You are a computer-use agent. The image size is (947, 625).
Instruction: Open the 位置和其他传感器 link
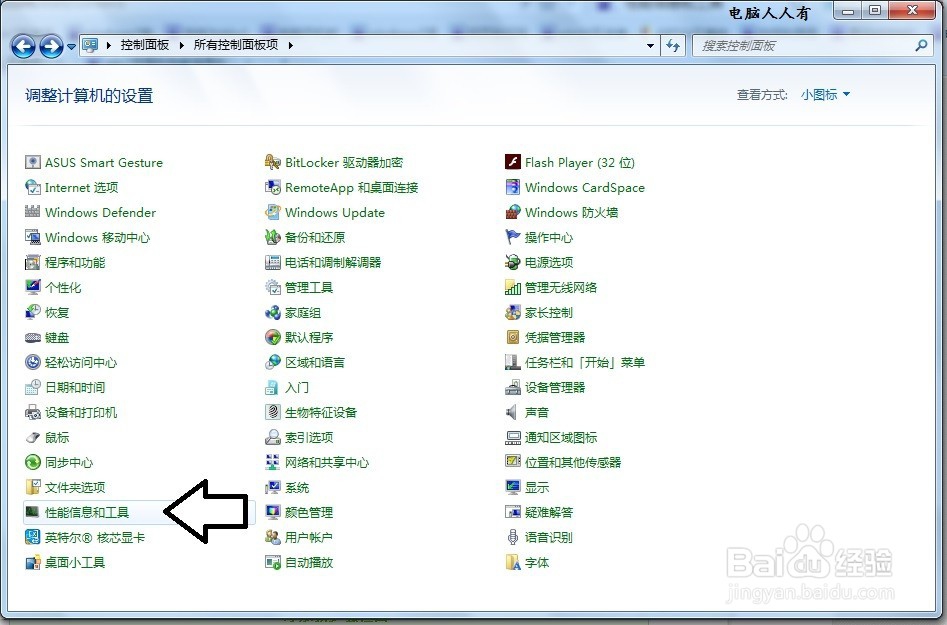(573, 462)
